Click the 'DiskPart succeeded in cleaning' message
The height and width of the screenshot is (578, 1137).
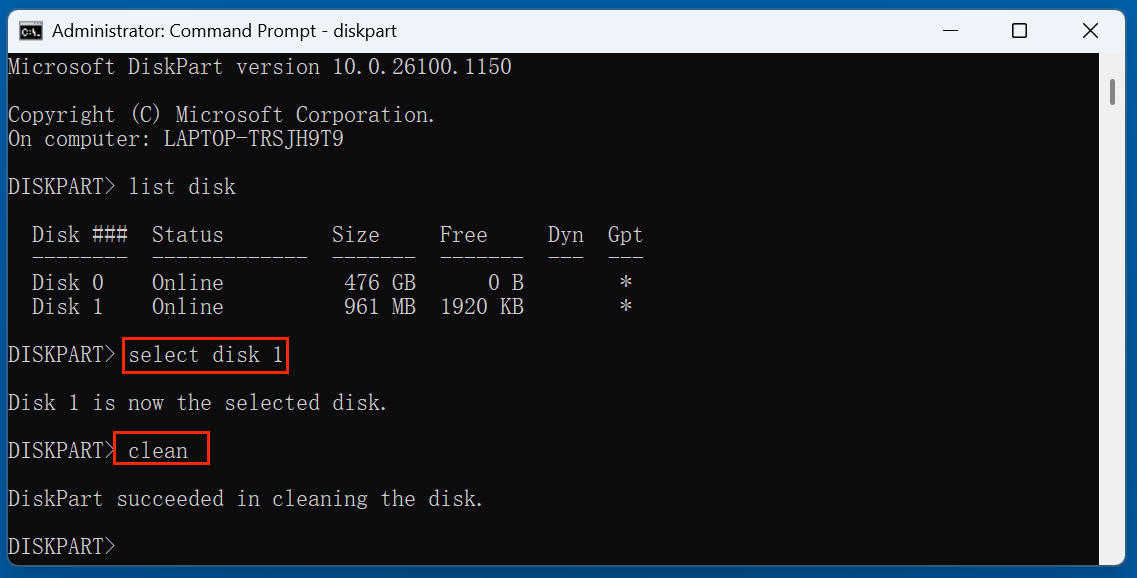245,498
